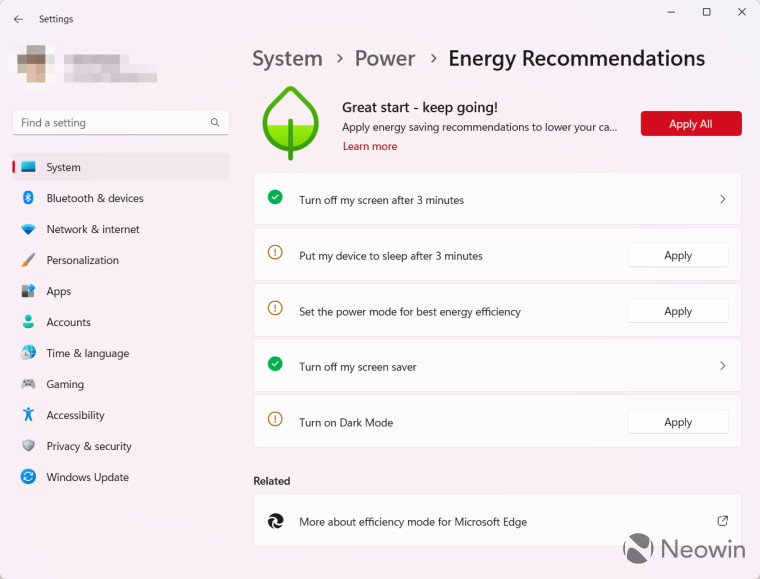Click the Gaming controller icon
Screen dimensions: 760x579
[x=28, y=384]
